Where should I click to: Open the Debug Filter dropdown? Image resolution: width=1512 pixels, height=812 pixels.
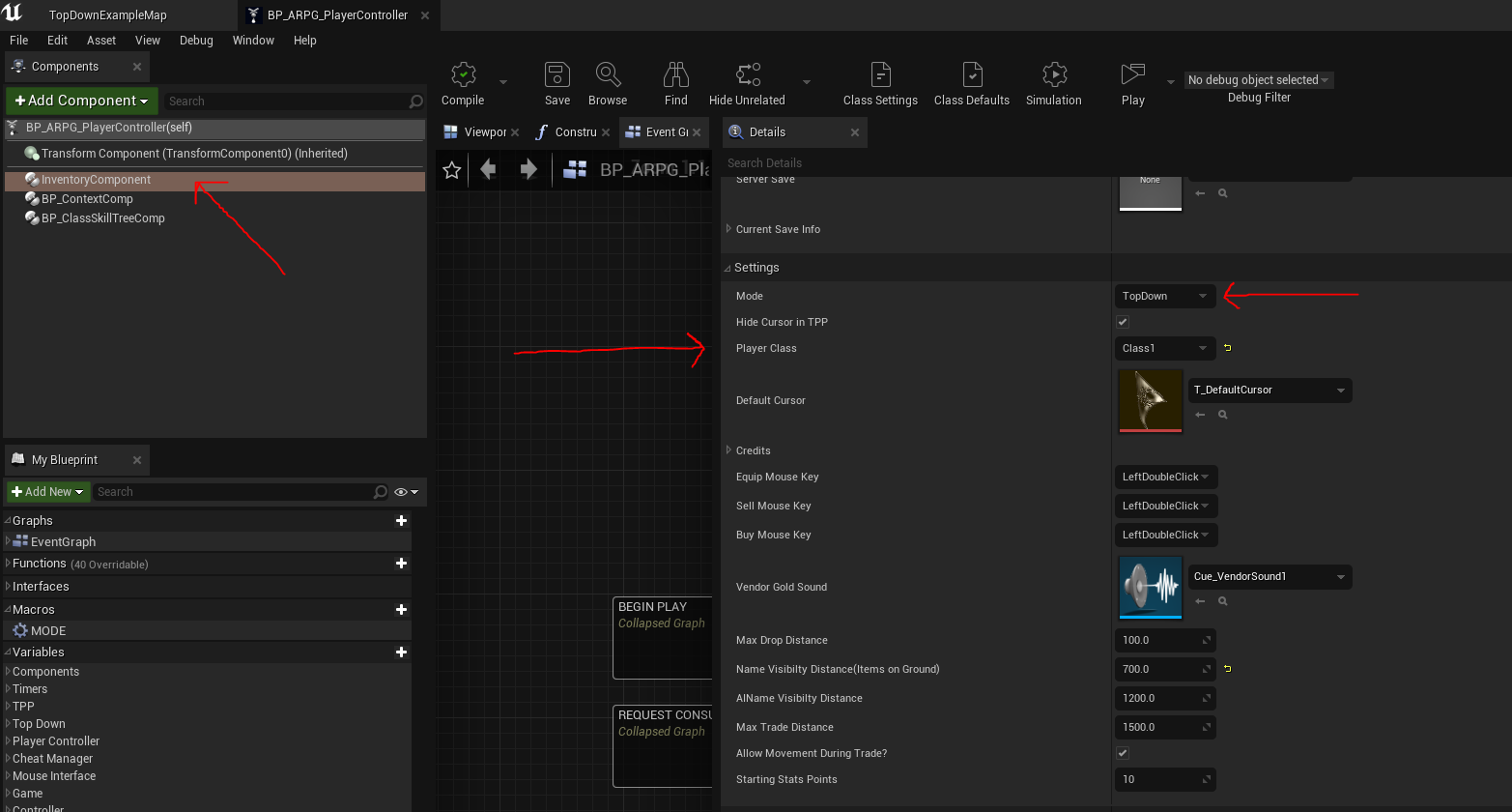(1259, 80)
